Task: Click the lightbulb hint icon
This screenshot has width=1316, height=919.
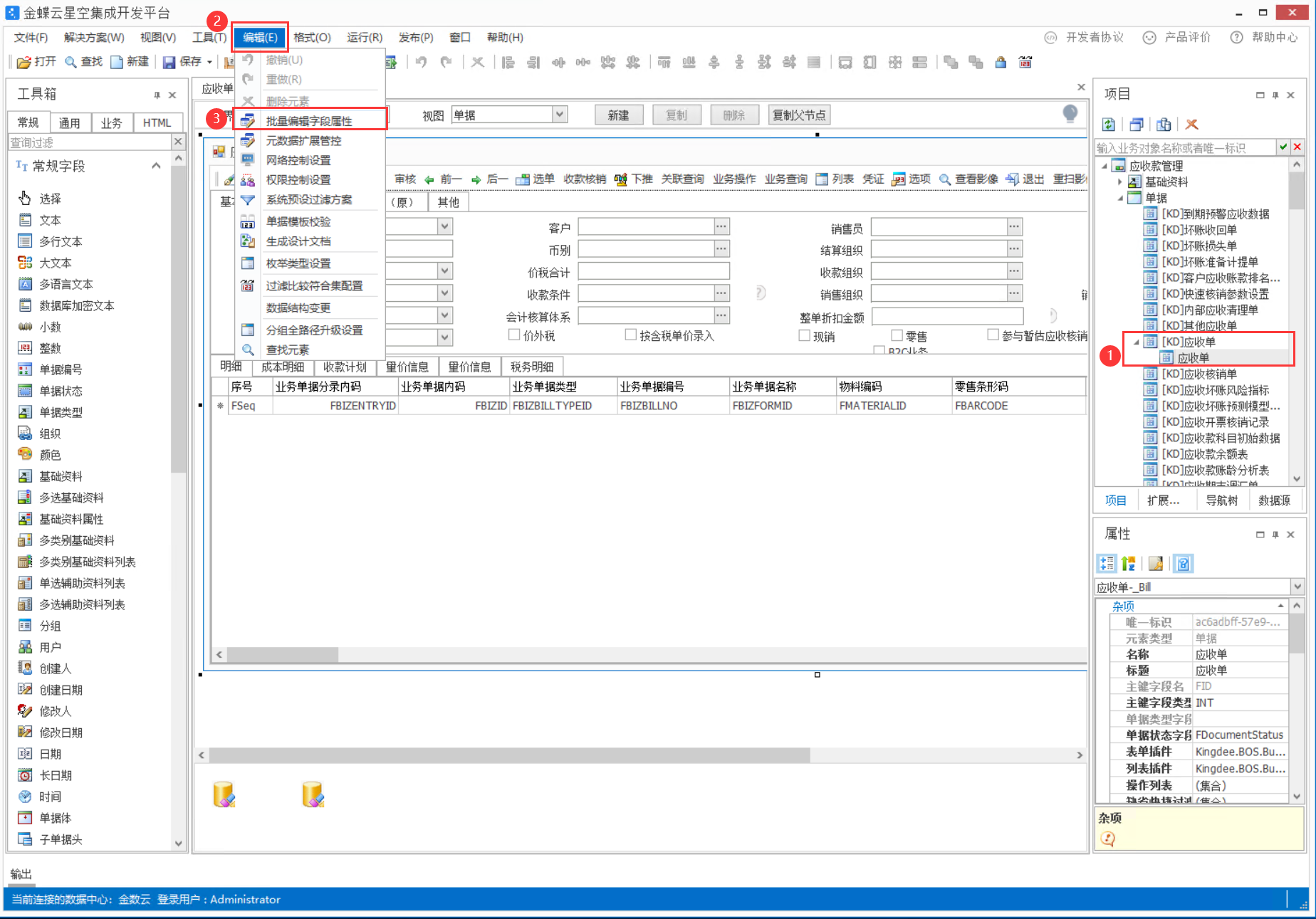Action: click(x=1070, y=114)
